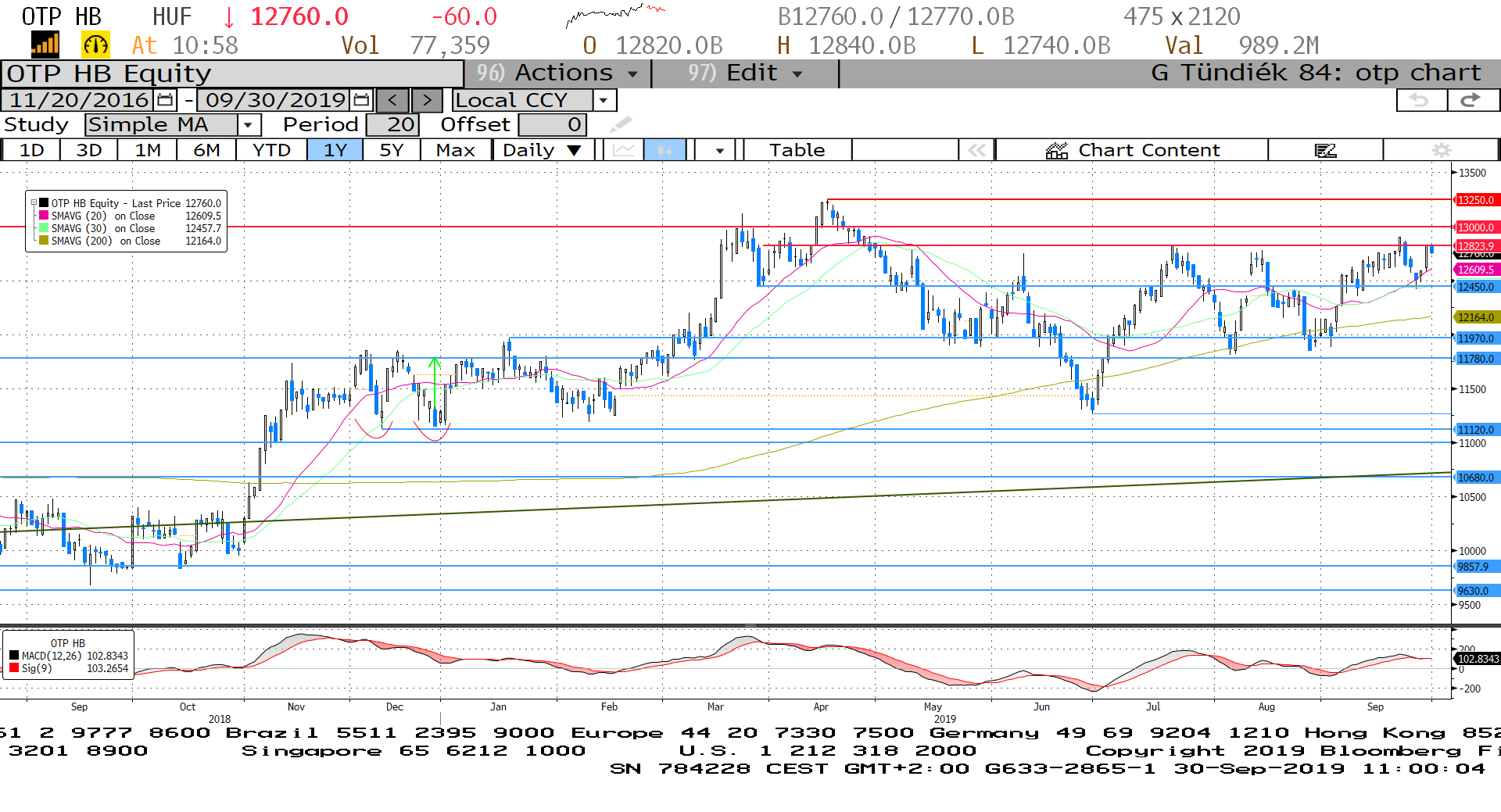Open the Local CCY currency dropdown
1501x812 pixels.
(x=603, y=100)
